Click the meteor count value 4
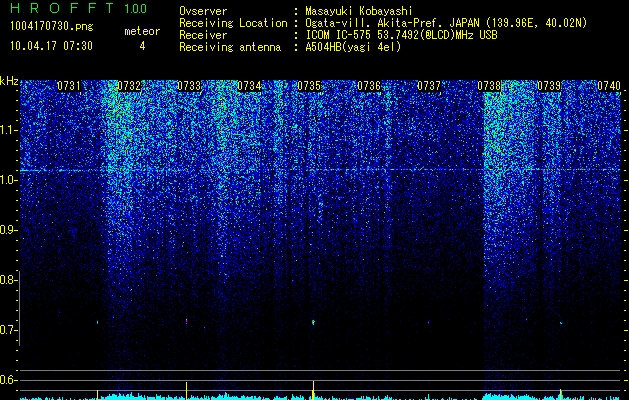The width and height of the screenshot is (629, 400). 142,46
